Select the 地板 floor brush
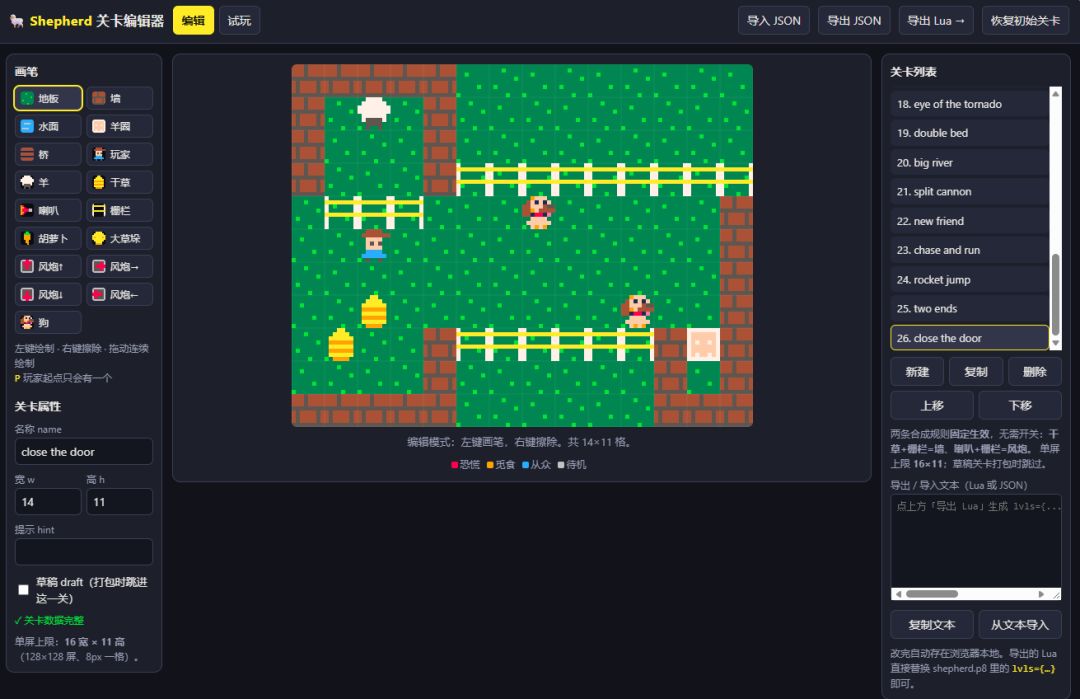Viewport: 1080px width, 699px height. (x=48, y=98)
